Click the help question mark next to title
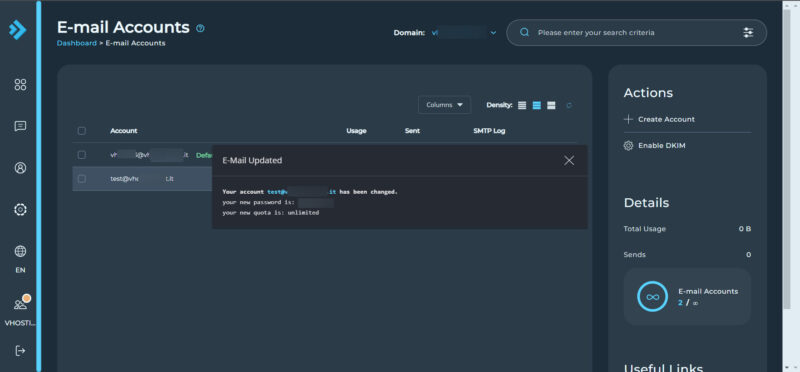The image size is (800, 372). coord(201,29)
